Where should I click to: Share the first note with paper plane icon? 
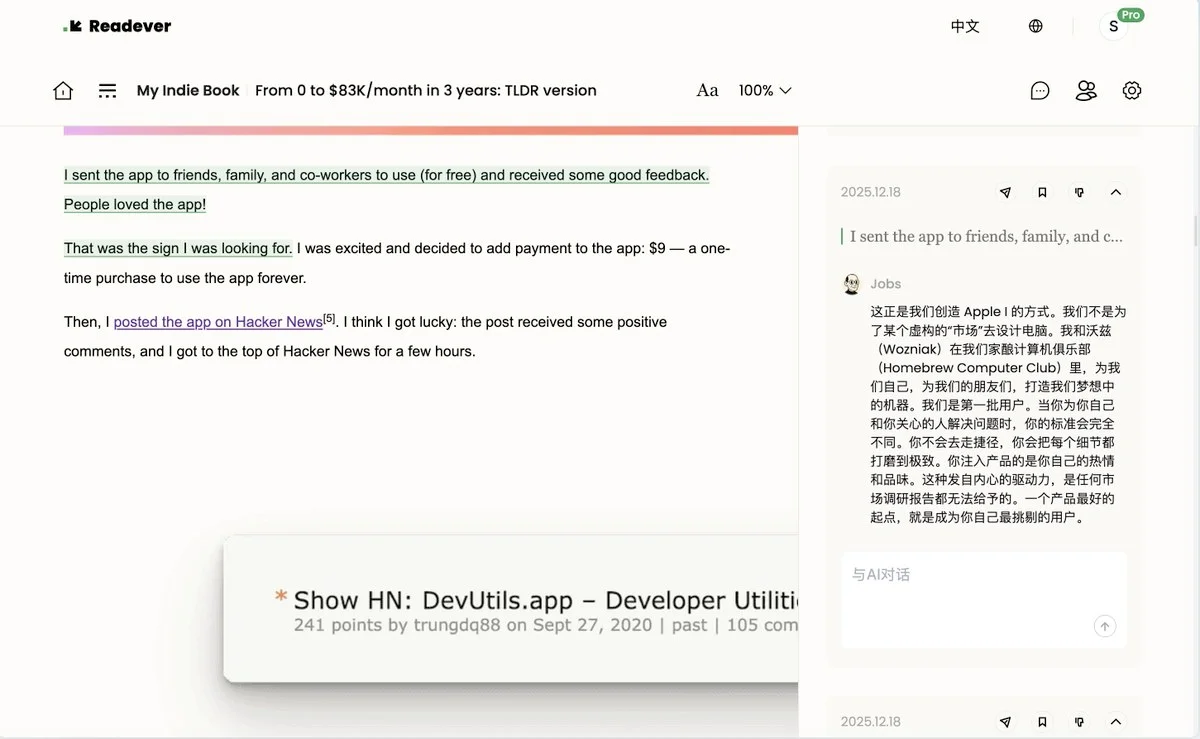click(x=1006, y=193)
